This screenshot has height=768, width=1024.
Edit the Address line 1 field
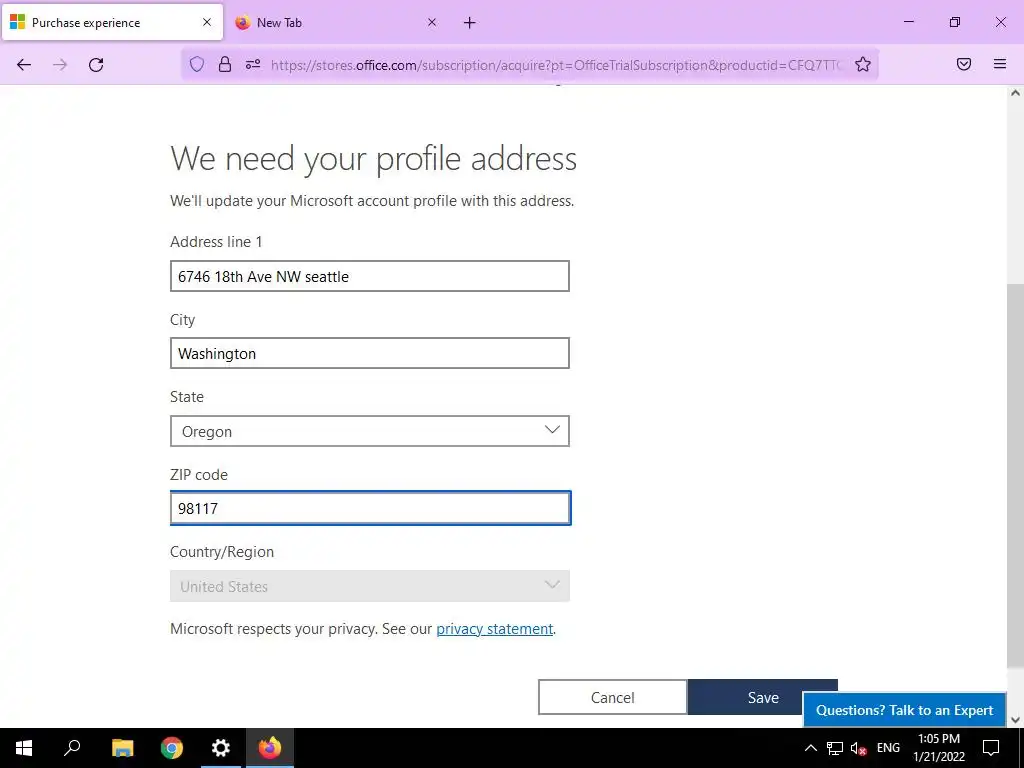tap(370, 276)
